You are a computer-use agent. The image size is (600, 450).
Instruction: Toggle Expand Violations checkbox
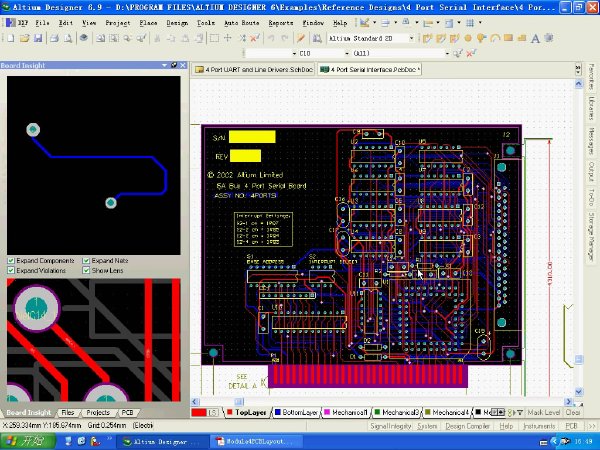(x=11, y=271)
